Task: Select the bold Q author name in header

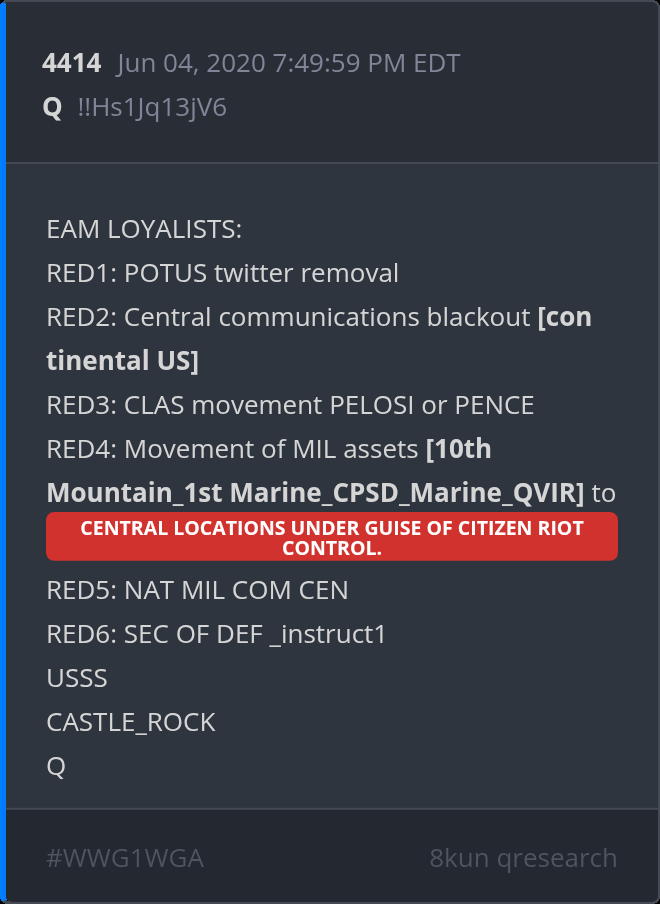Action: coord(53,107)
